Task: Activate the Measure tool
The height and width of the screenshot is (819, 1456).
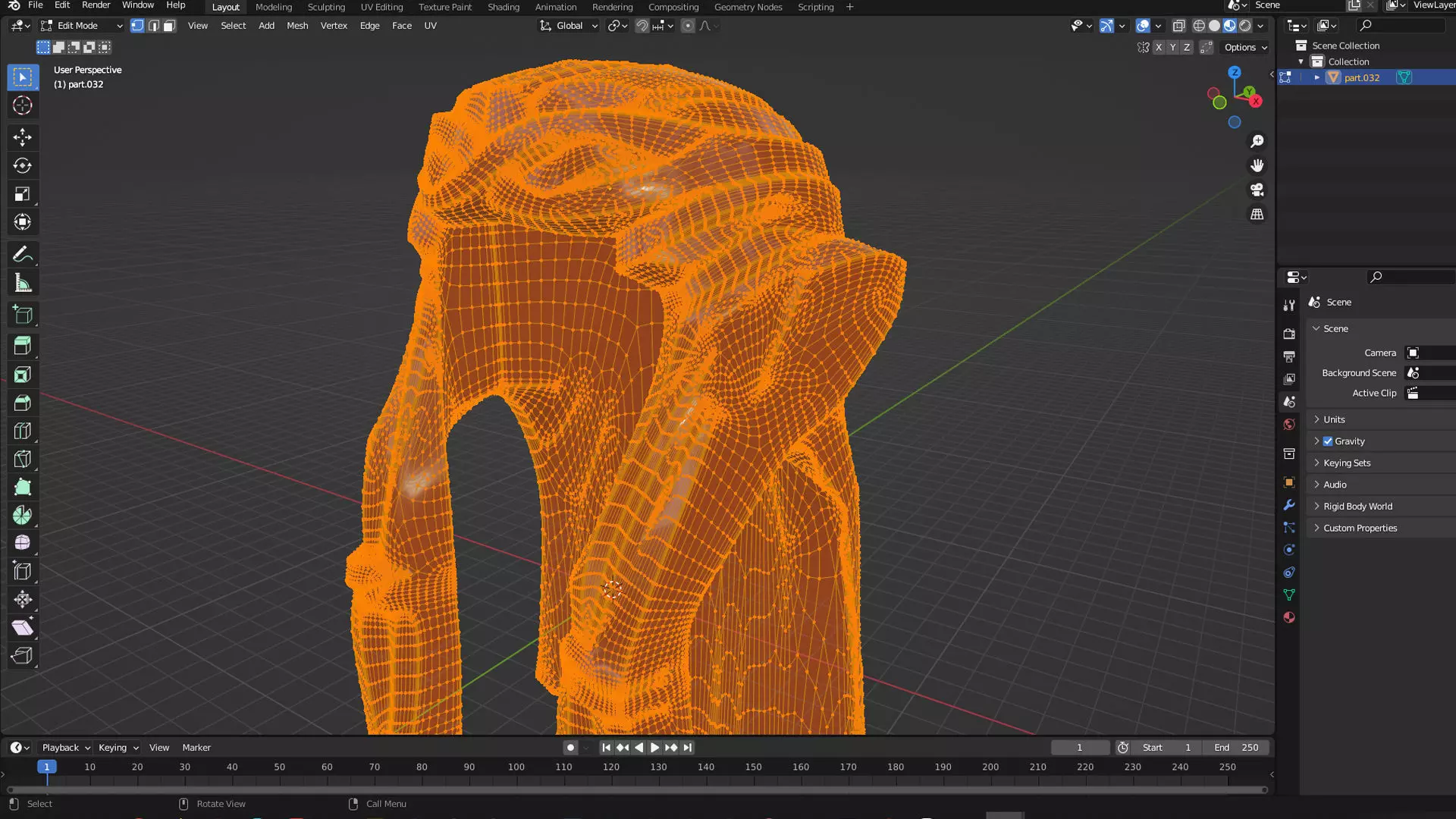Action: pyautogui.click(x=22, y=284)
